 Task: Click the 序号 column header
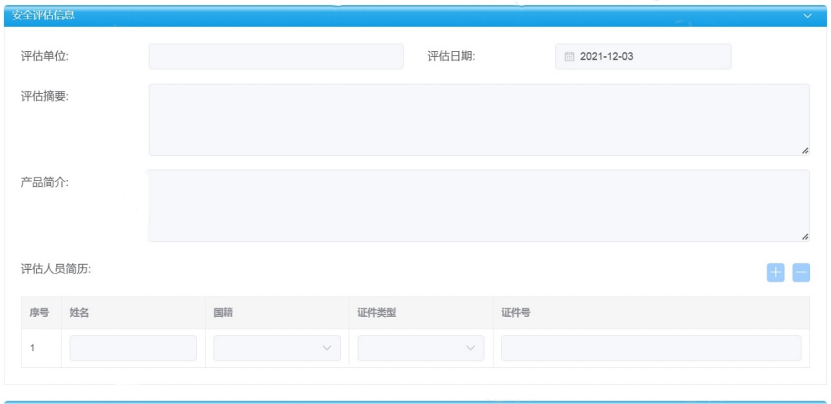[x=40, y=313]
